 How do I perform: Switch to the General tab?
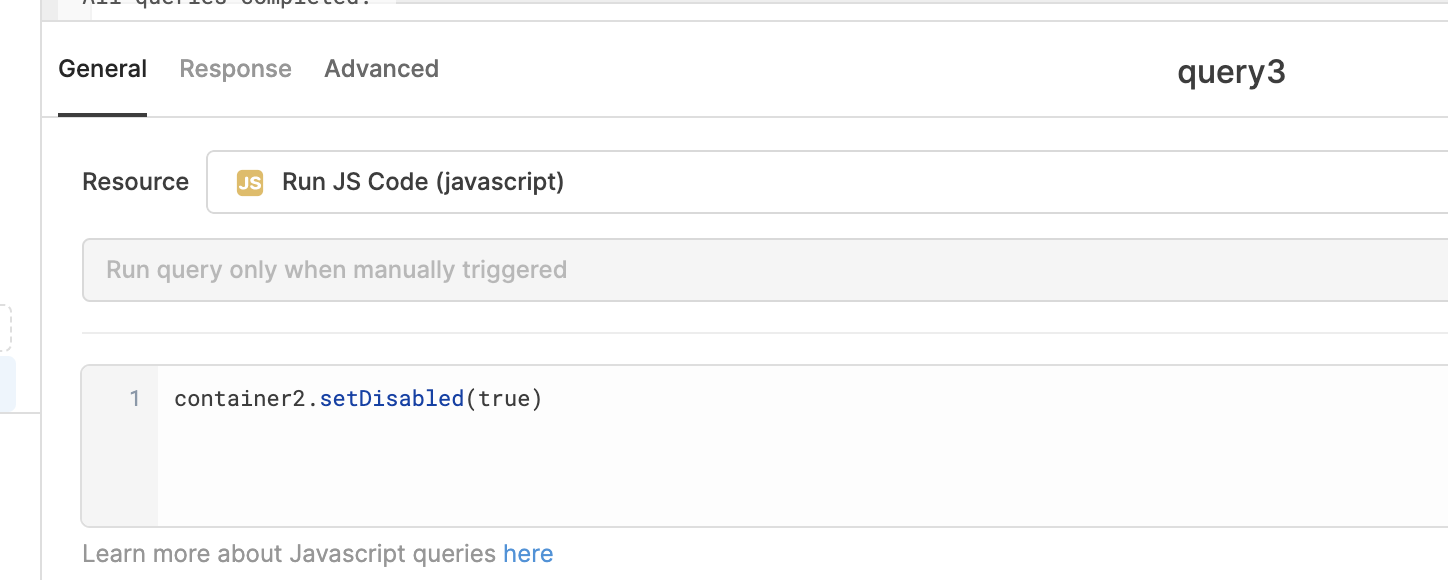coord(103,69)
